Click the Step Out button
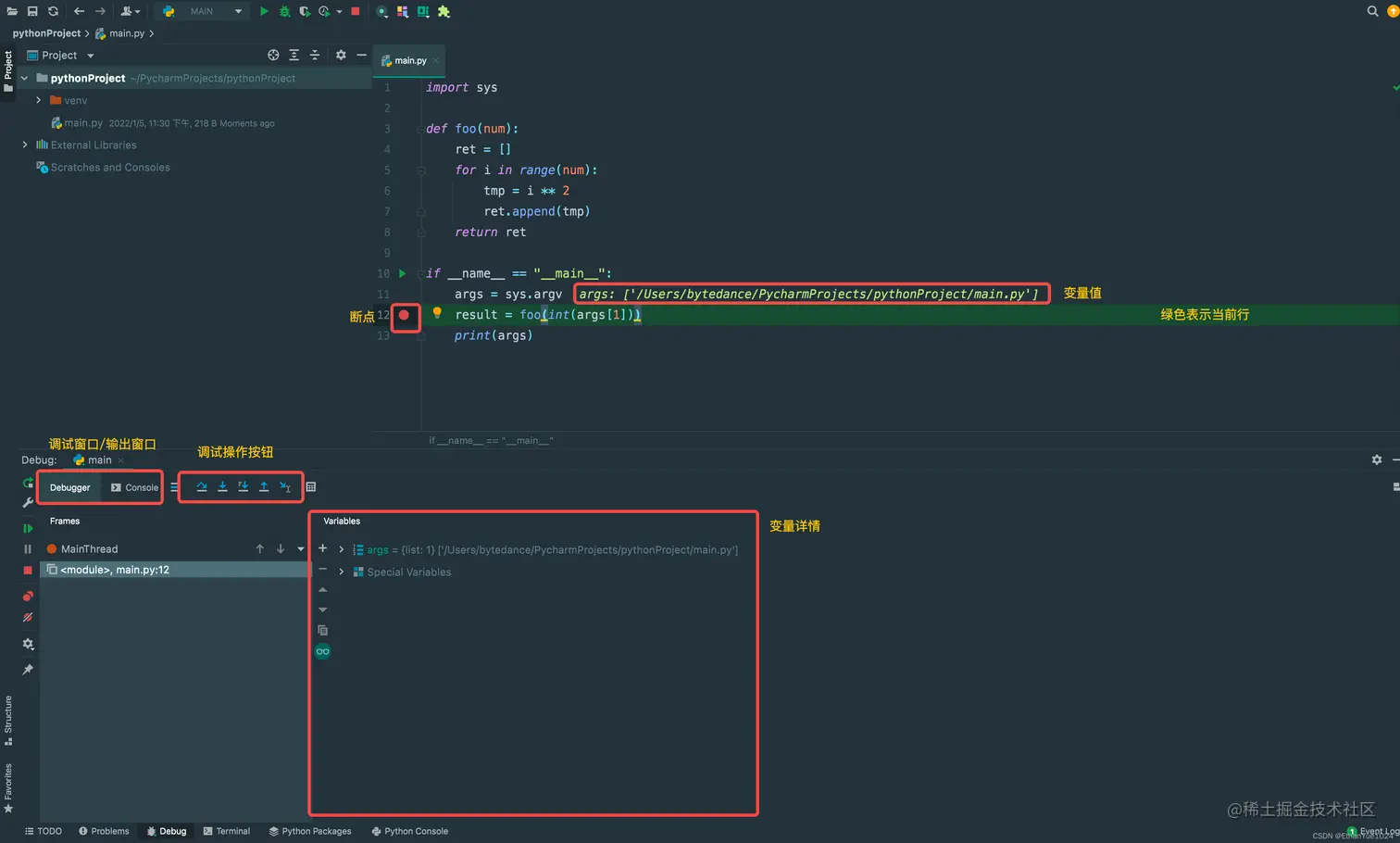Image resolution: width=1400 pixels, height=843 pixels. (x=264, y=487)
